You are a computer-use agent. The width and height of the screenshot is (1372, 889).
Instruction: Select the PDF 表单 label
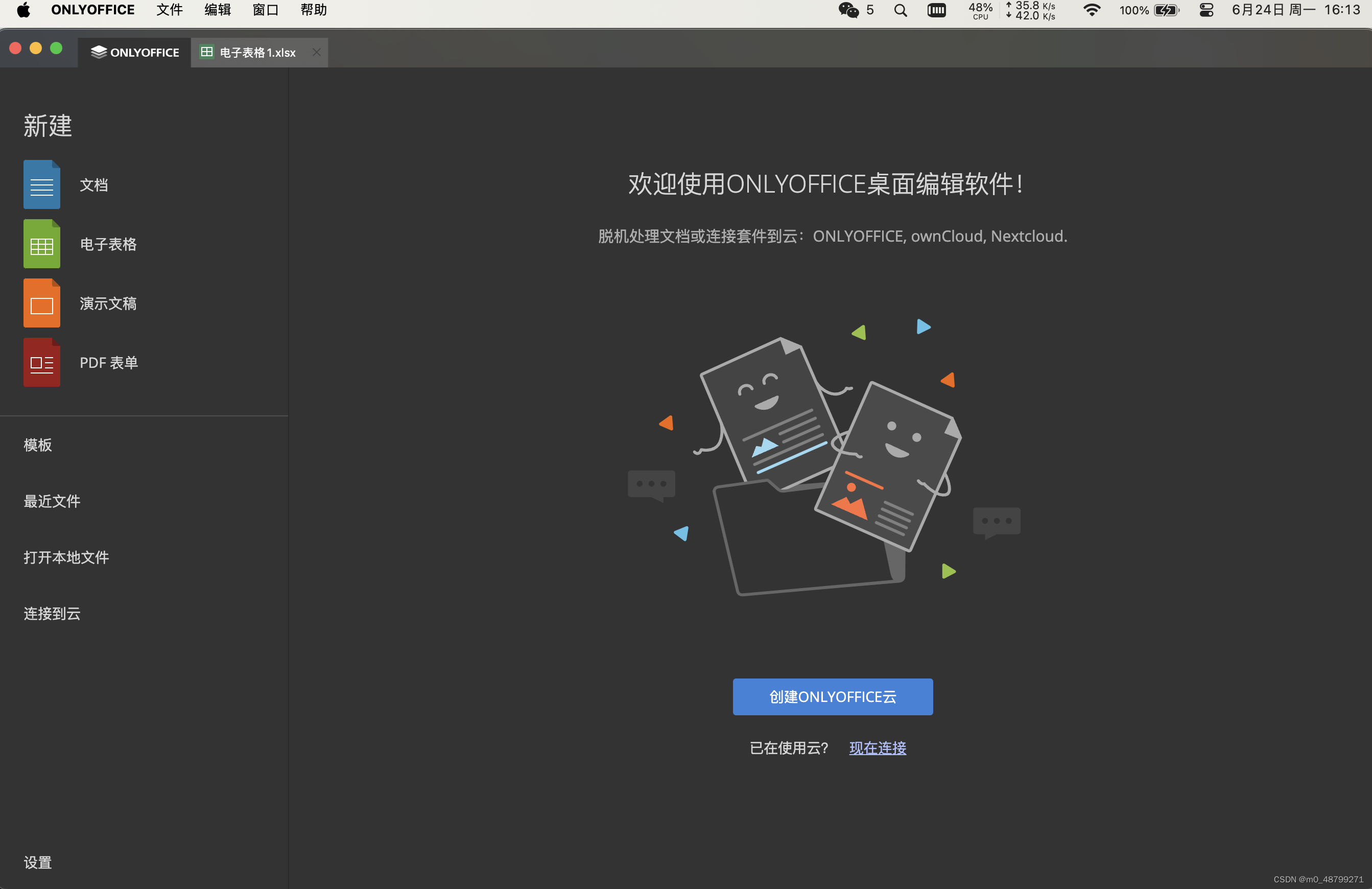point(109,363)
